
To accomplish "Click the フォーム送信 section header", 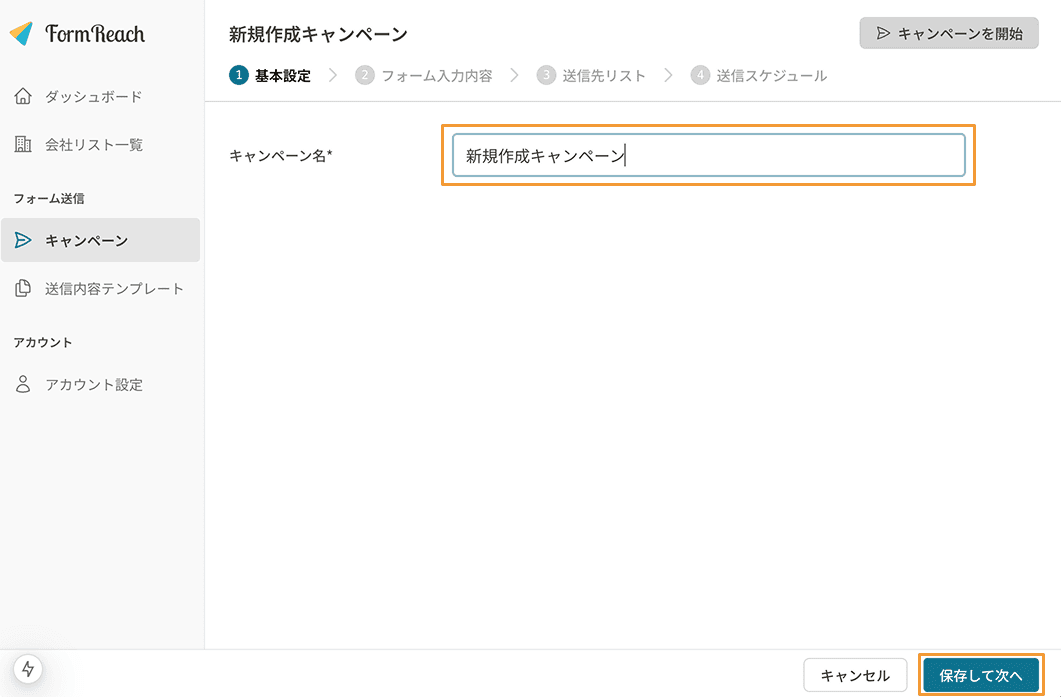I will [x=49, y=198].
